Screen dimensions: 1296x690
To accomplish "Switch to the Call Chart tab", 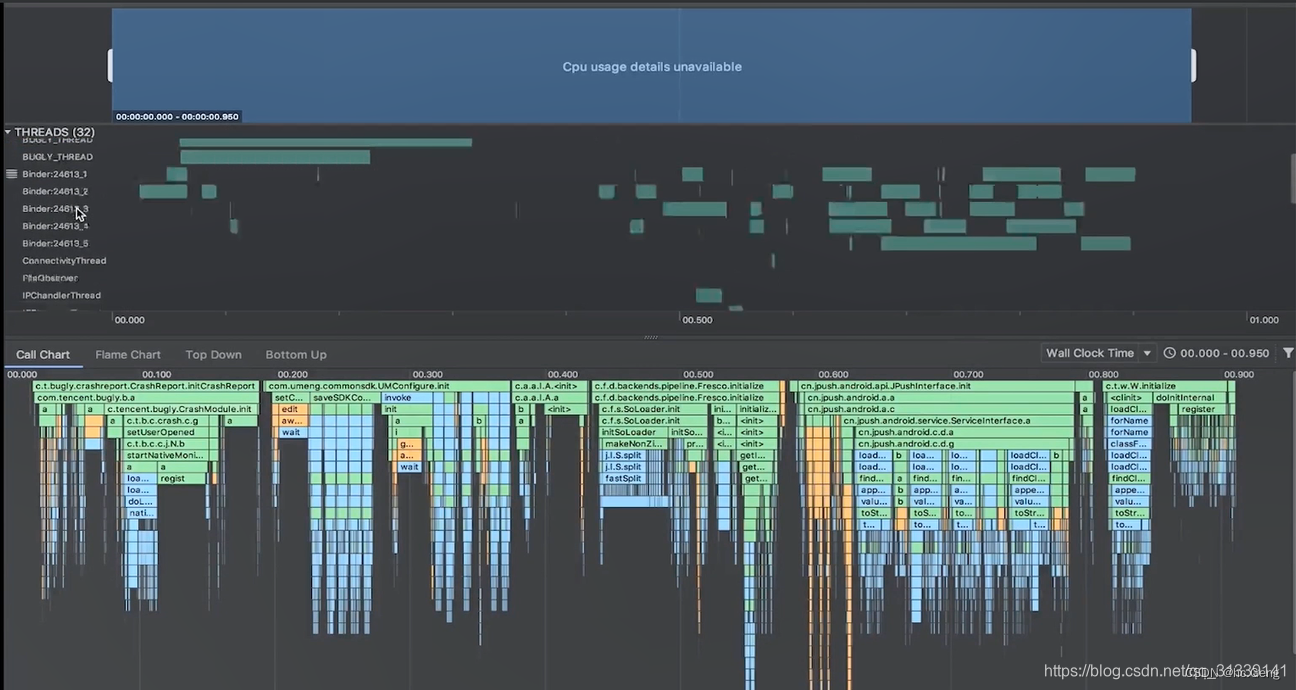I will click(43, 354).
